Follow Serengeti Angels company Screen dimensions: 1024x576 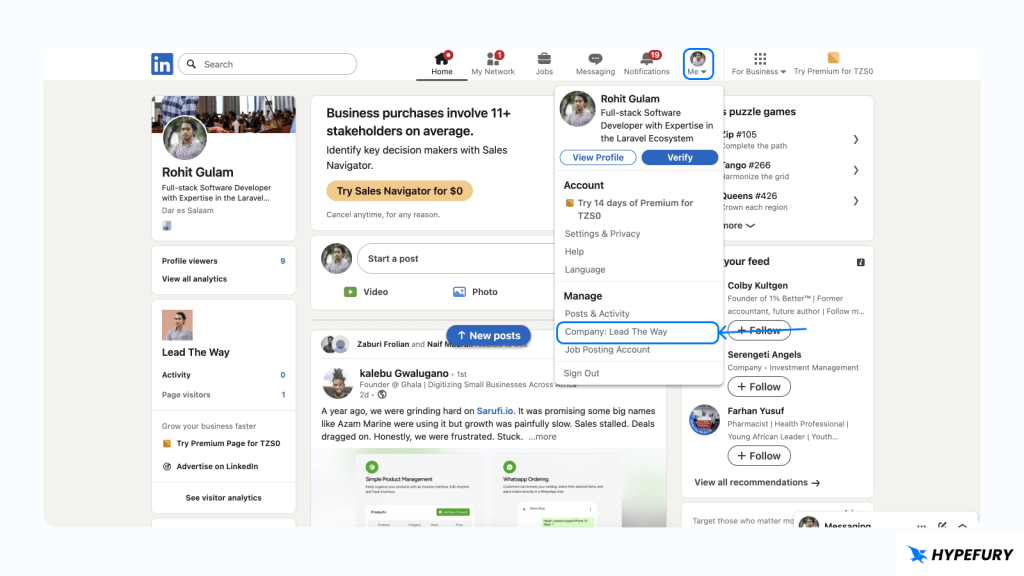pyautogui.click(x=758, y=387)
